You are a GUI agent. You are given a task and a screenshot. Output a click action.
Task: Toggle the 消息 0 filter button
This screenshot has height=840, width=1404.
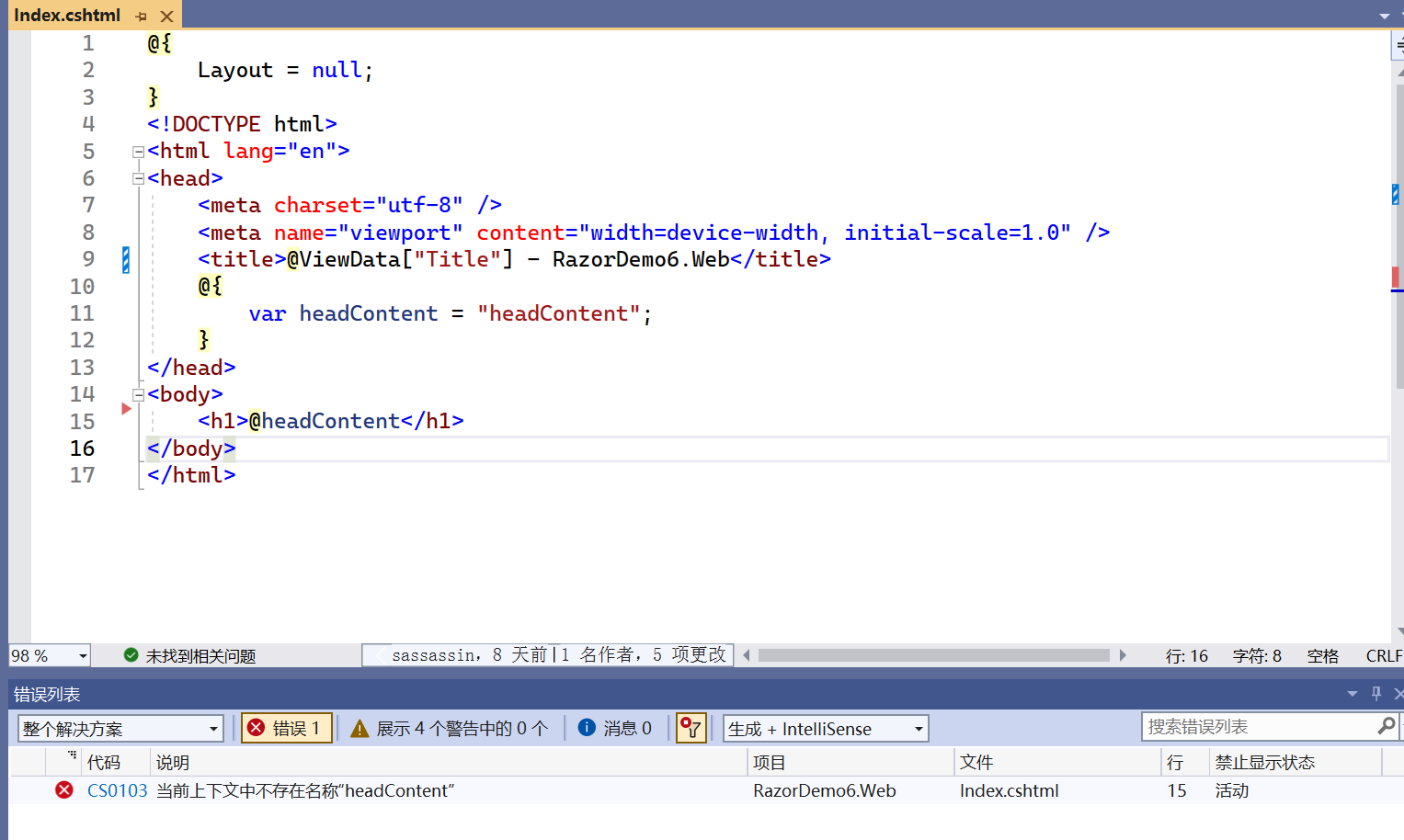click(x=615, y=729)
